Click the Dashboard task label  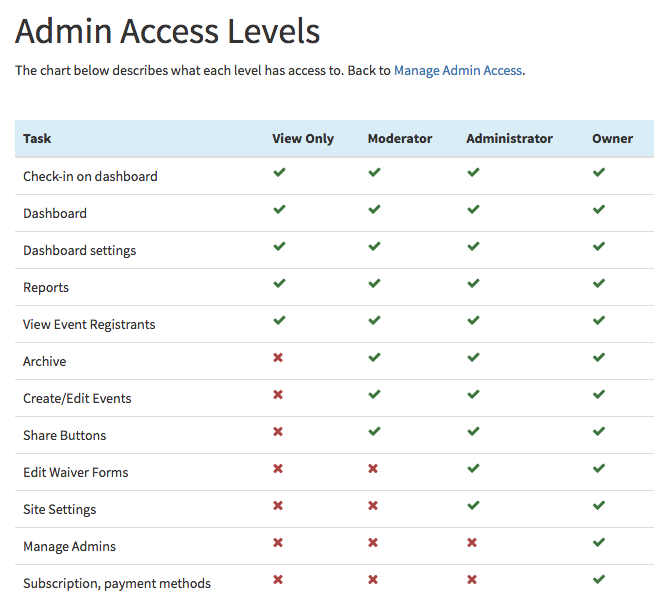point(55,213)
